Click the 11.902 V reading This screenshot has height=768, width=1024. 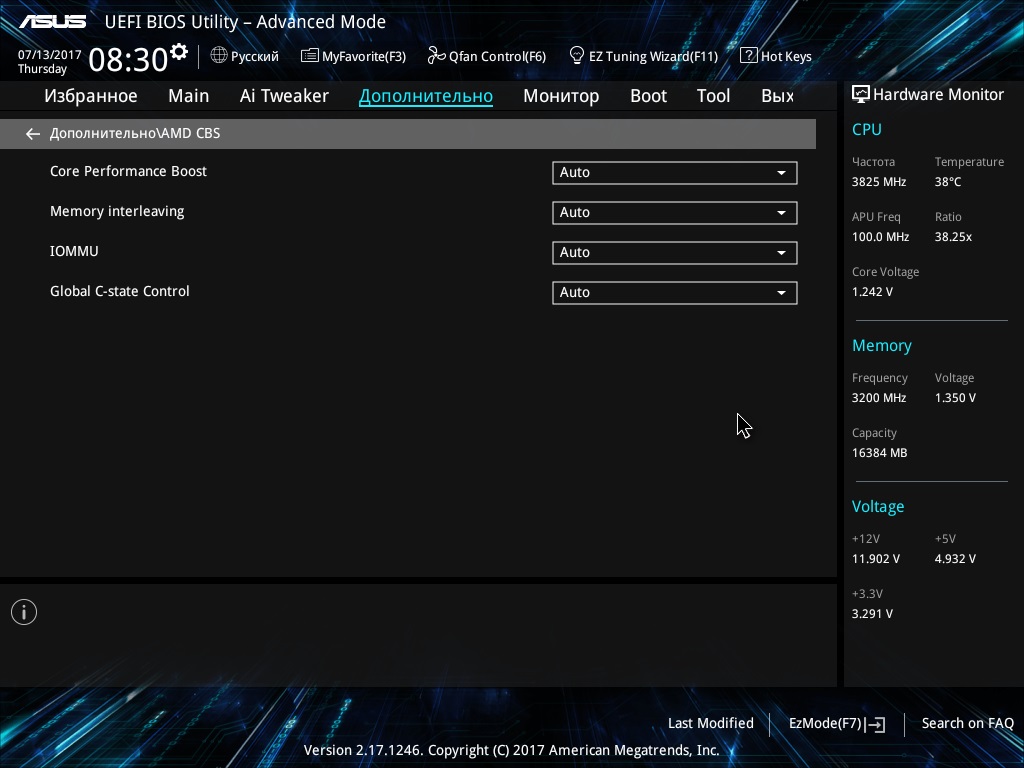pyautogui.click(x=876, y=559)
